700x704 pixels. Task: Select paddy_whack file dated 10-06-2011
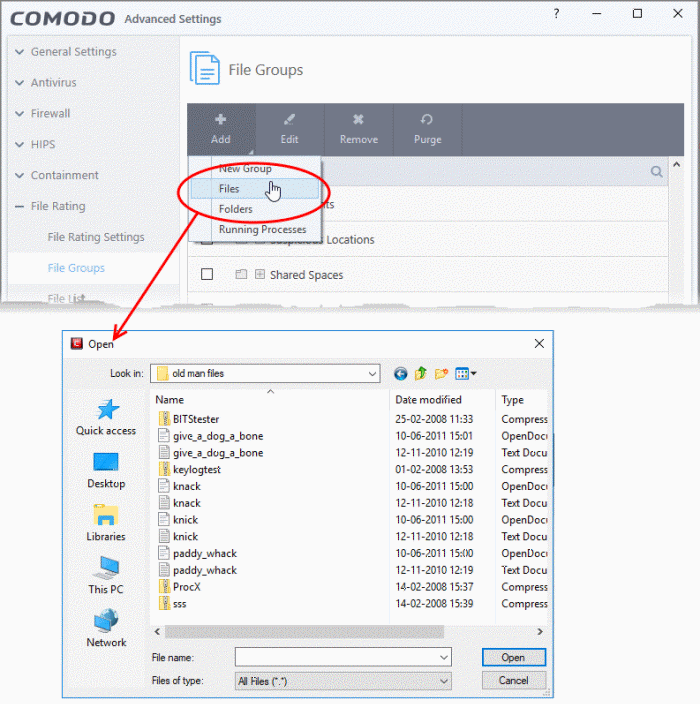pyautogui.click(x=205, y=553)
